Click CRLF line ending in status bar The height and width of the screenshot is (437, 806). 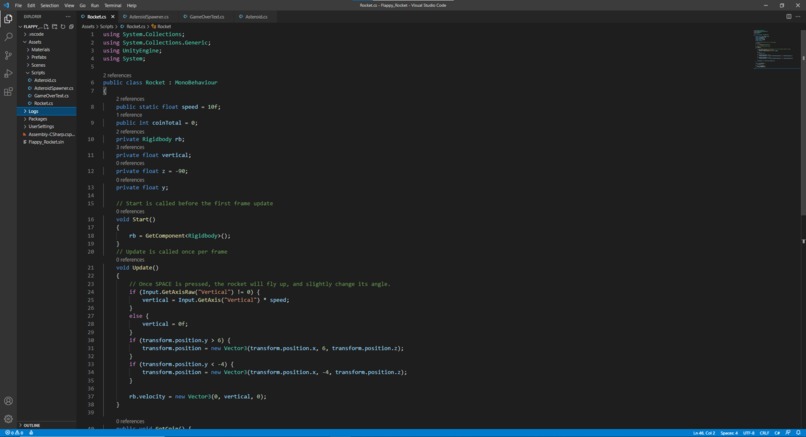(764, 433)
